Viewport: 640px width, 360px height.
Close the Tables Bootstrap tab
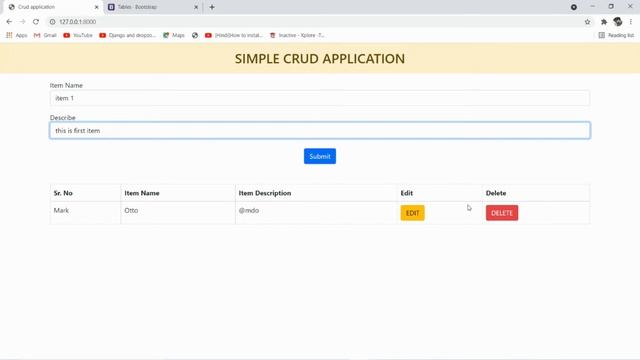[x=196, y=7]
